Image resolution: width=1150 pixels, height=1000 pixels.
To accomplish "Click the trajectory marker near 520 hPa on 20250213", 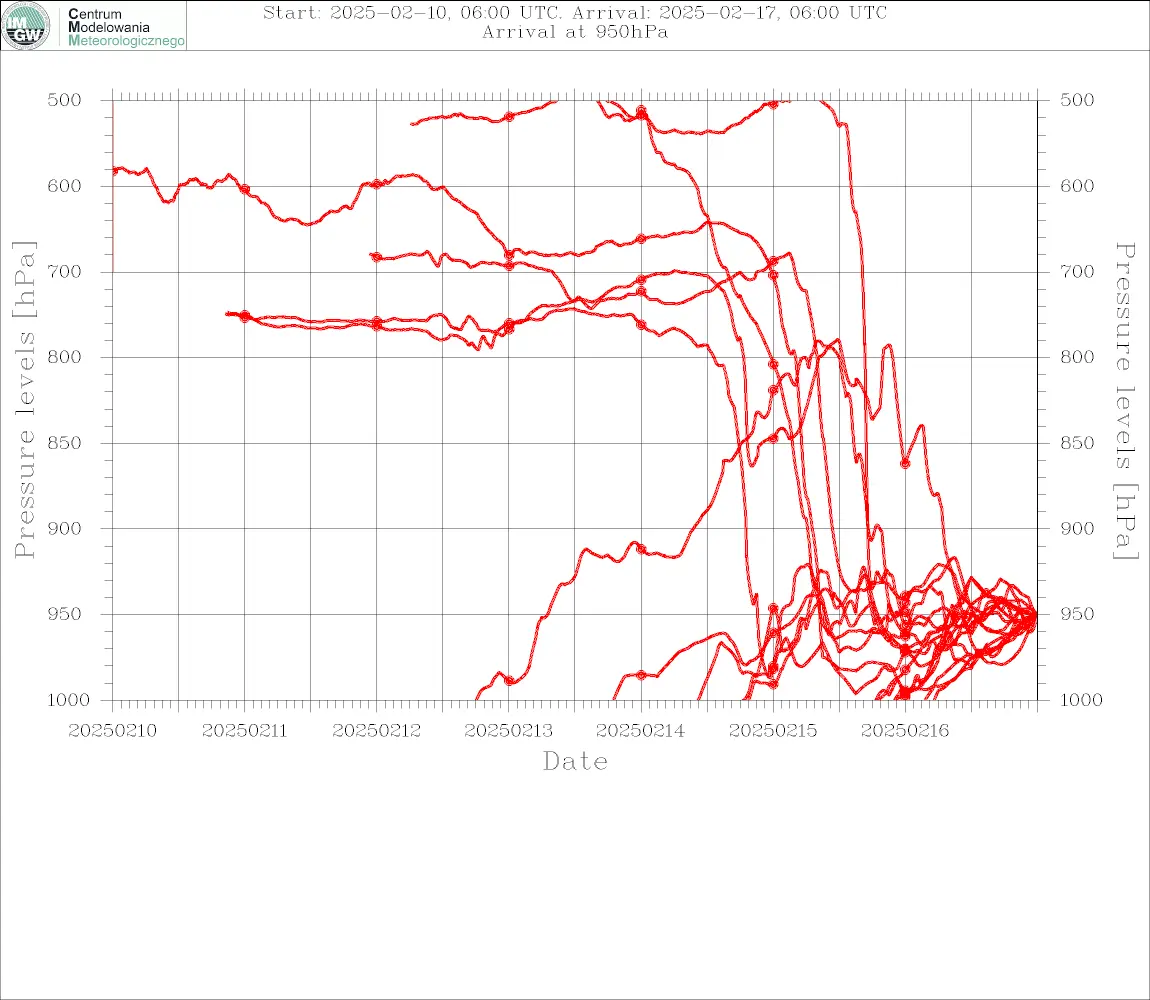I will [509, 117].
